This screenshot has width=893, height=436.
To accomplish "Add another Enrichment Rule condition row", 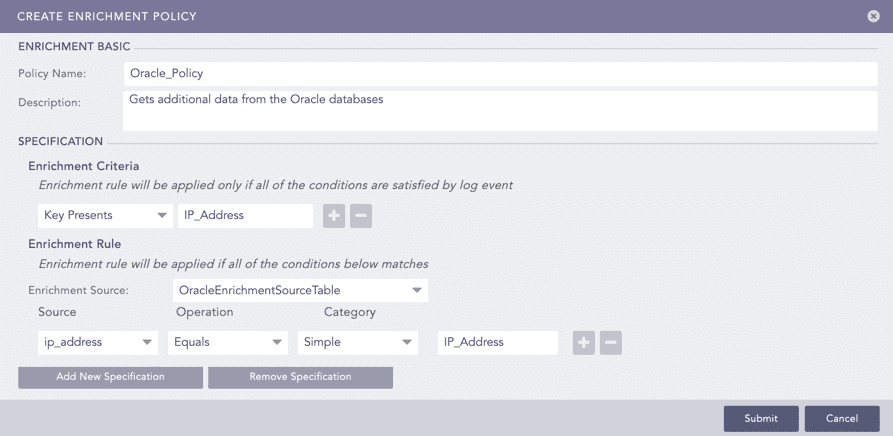I will coord(584,342).
